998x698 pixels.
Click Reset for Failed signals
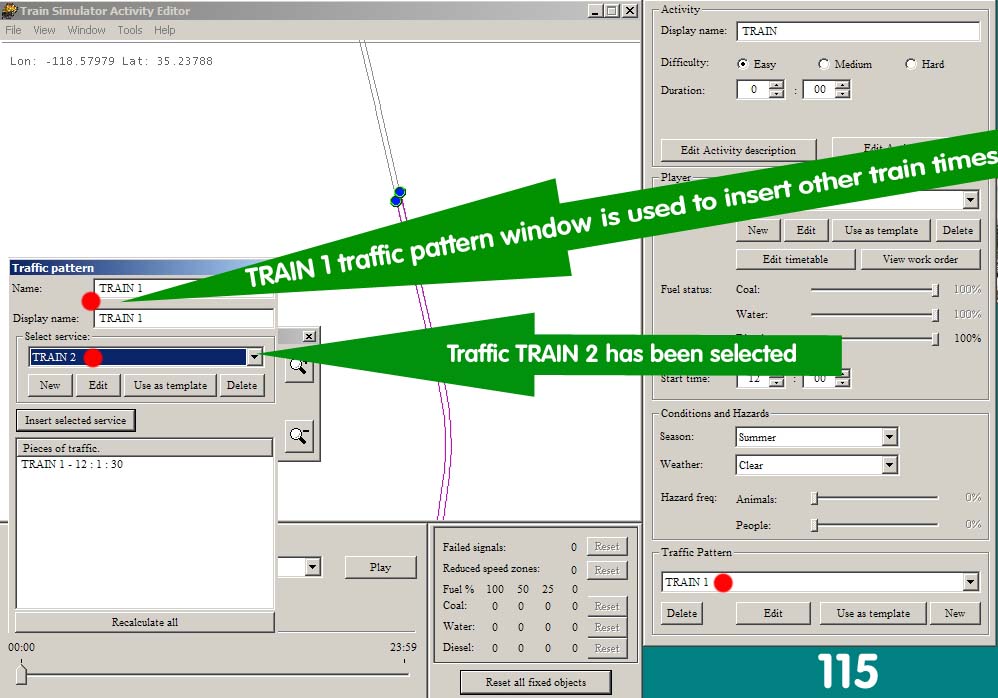point(607,547)
